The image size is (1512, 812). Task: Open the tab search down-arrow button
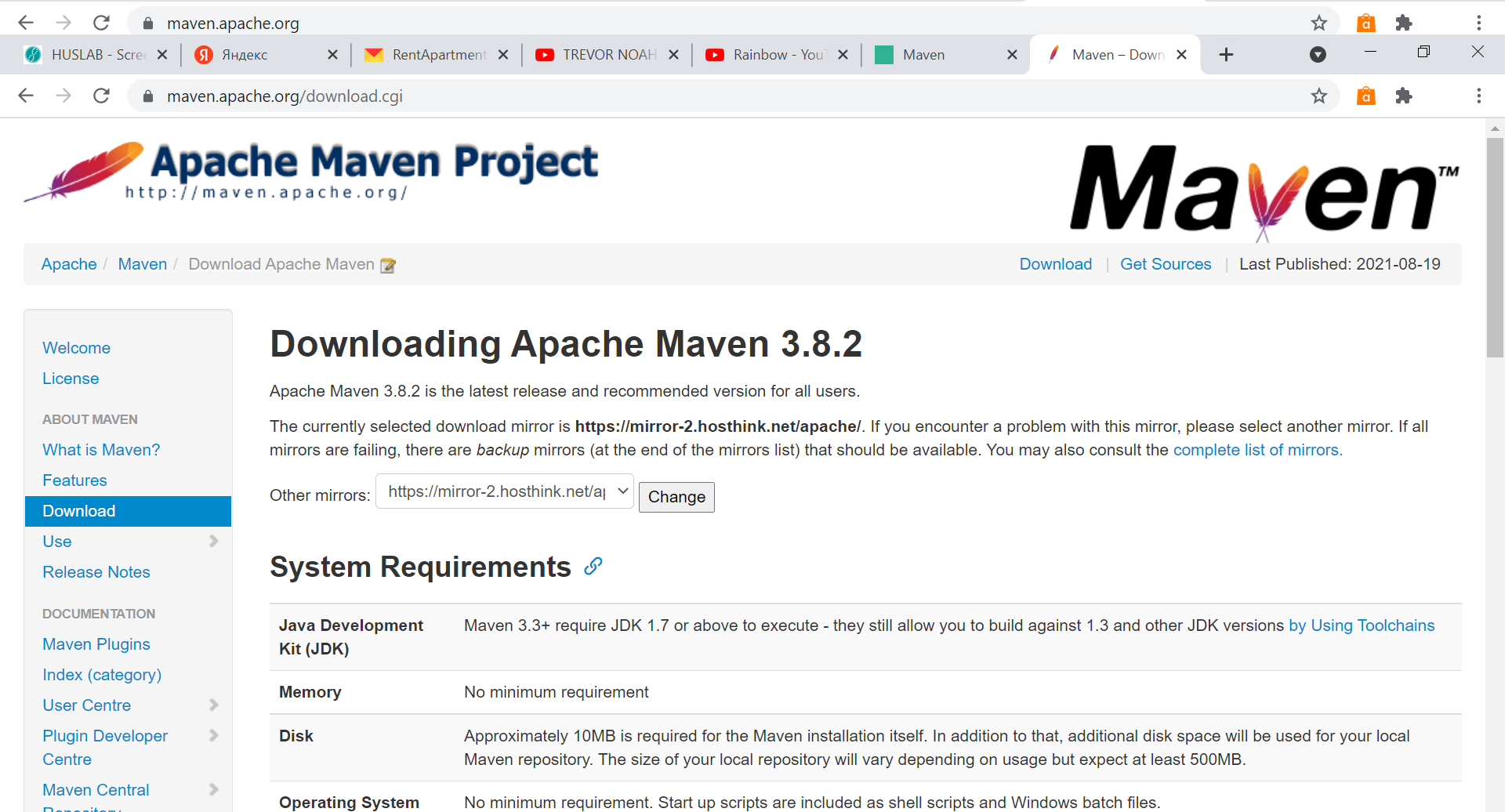1318,54
